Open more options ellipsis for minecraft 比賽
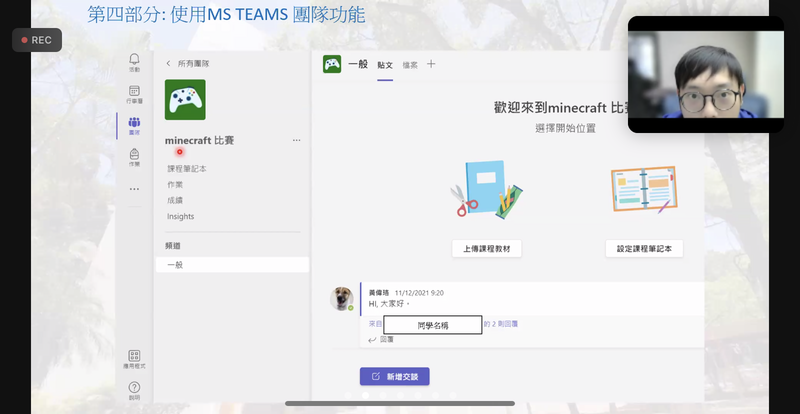The width and height of the screenshot is (800, 414). click(x=296, y=141)
